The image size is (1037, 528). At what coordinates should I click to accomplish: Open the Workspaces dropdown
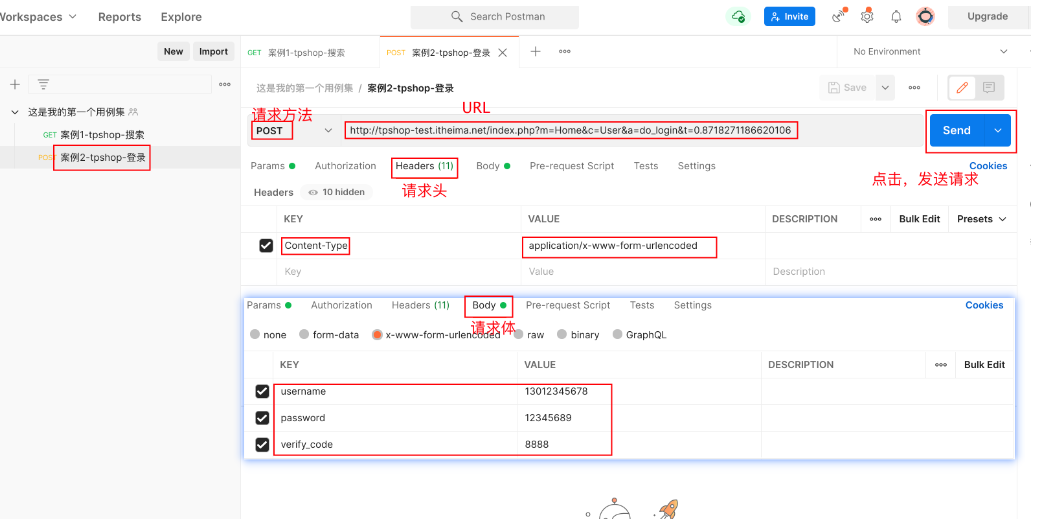[38, 17]
